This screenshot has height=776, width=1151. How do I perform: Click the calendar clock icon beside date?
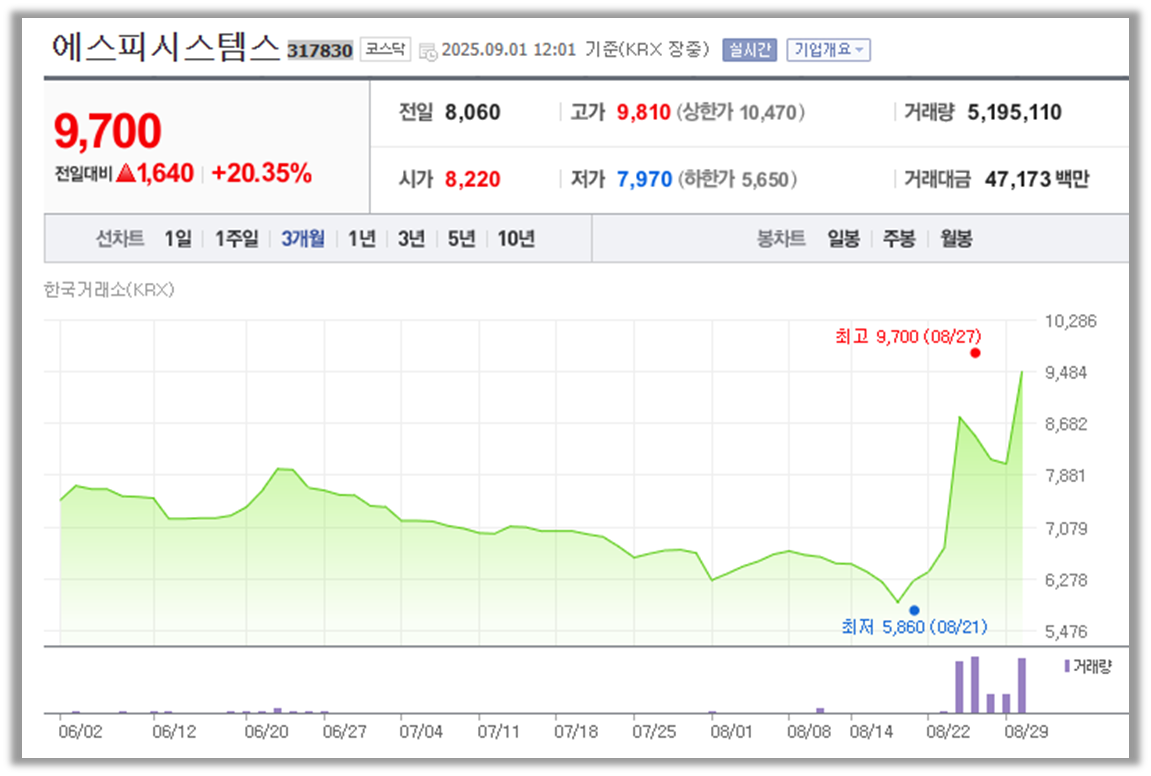(x=428, y=51)
